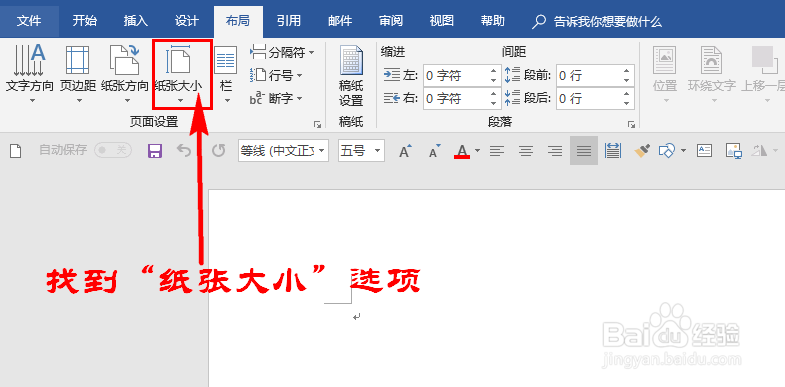The width and height of the screenshot is (785, 387).
Task: Toggle the 自动保存 autosave switch
Action: (x=113, y=150)
